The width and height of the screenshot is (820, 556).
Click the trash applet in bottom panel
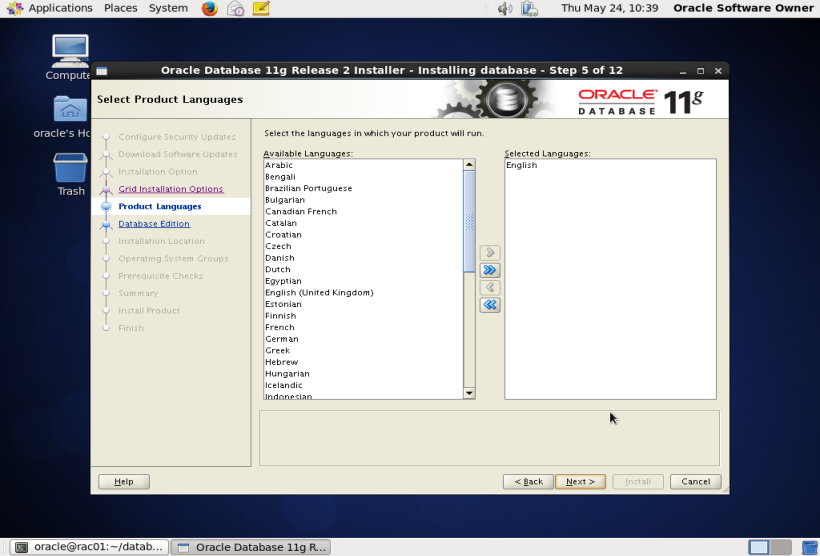click(x=811, y=548)
